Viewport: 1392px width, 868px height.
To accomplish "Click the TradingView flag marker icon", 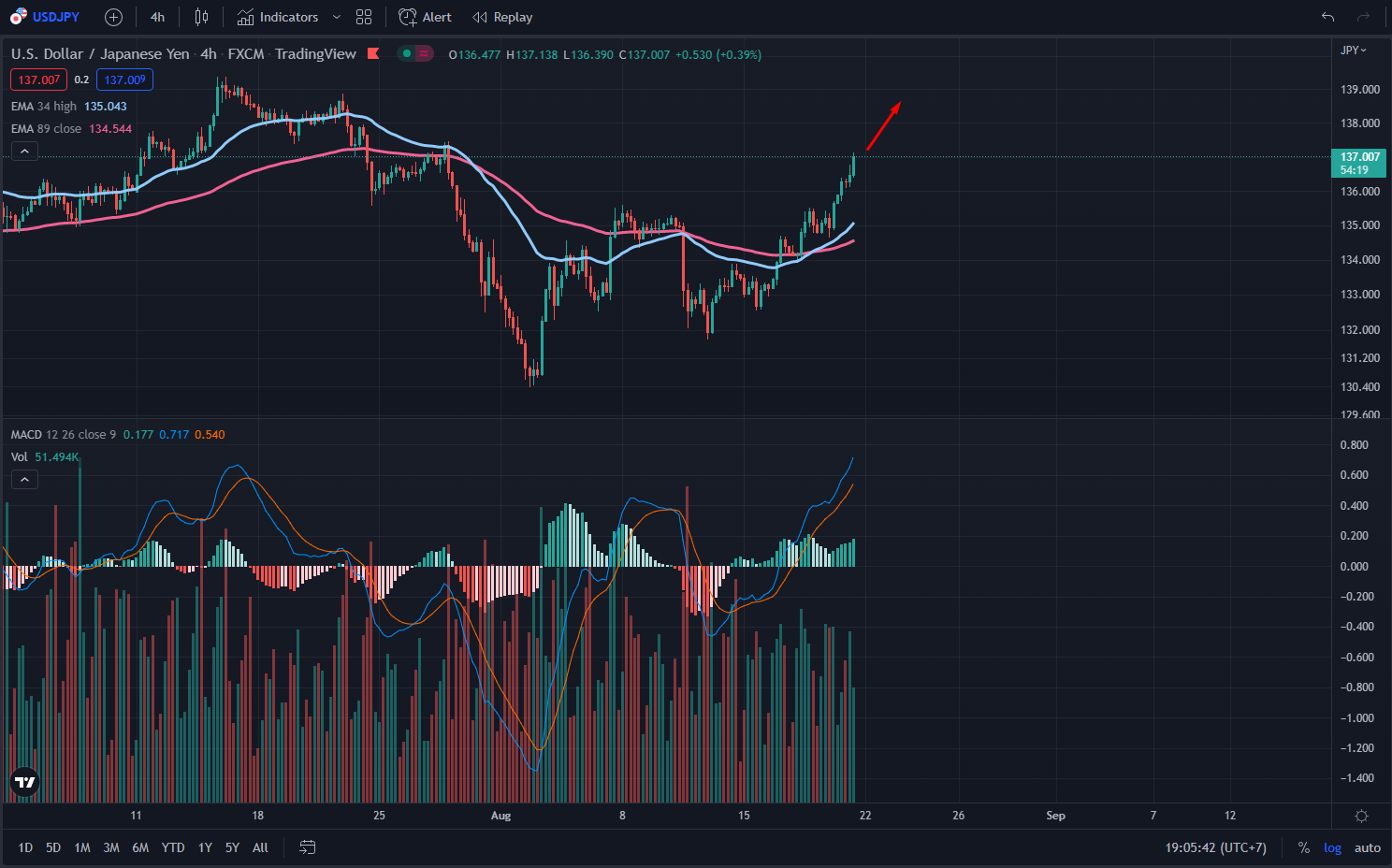I will [372, 53].
